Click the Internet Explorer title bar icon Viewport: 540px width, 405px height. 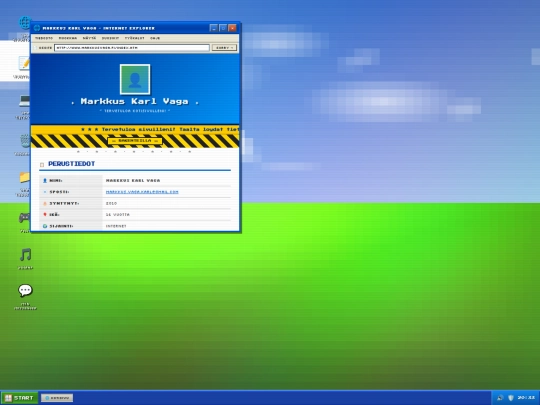tap(37, 28)
